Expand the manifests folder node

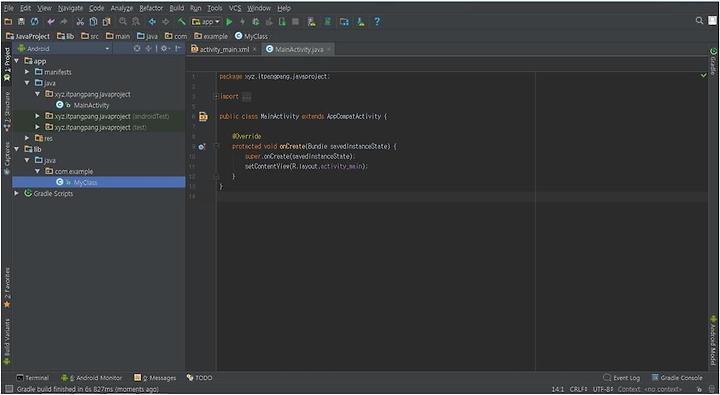28,72
